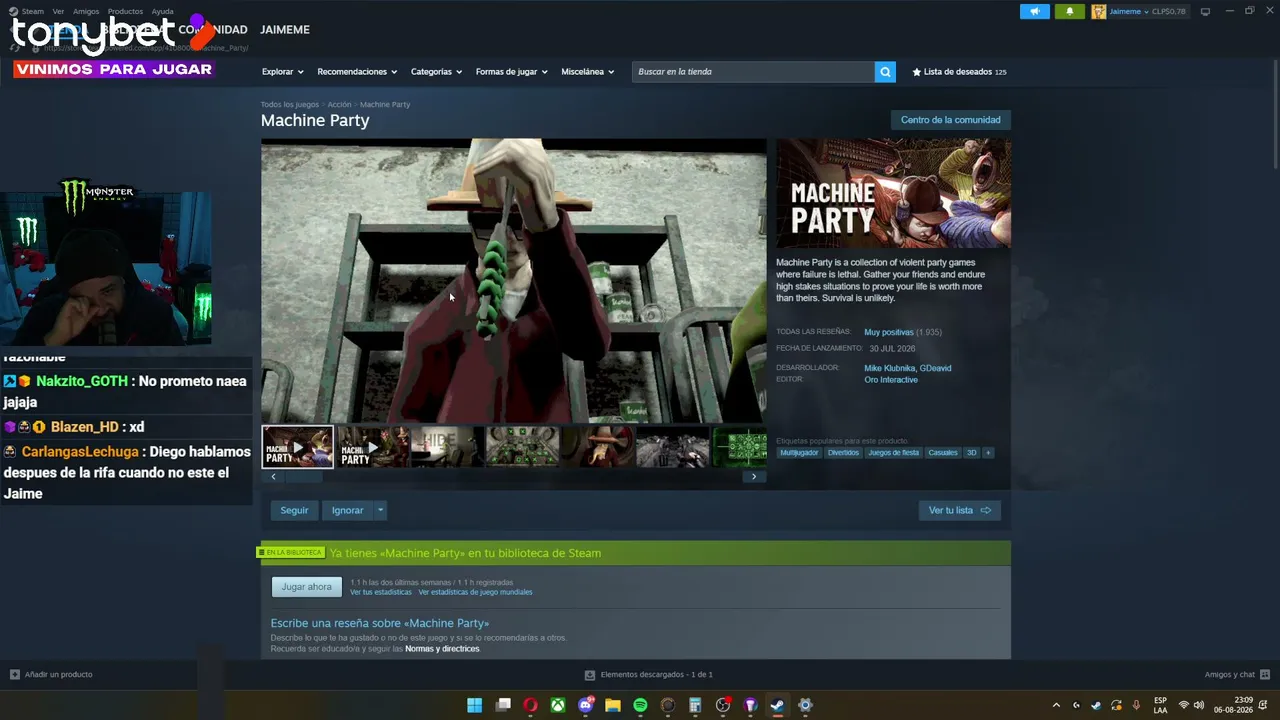Select the HIDE screenshot thumbnail
1280x720 pixels.
point(447,447)
